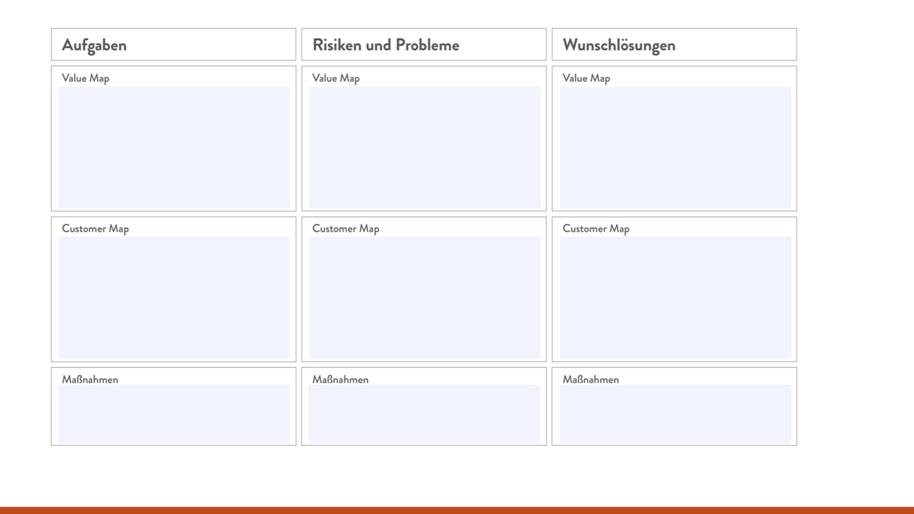Click the Aufgaben column header
The image size is (914, 514).
point(173,44)
